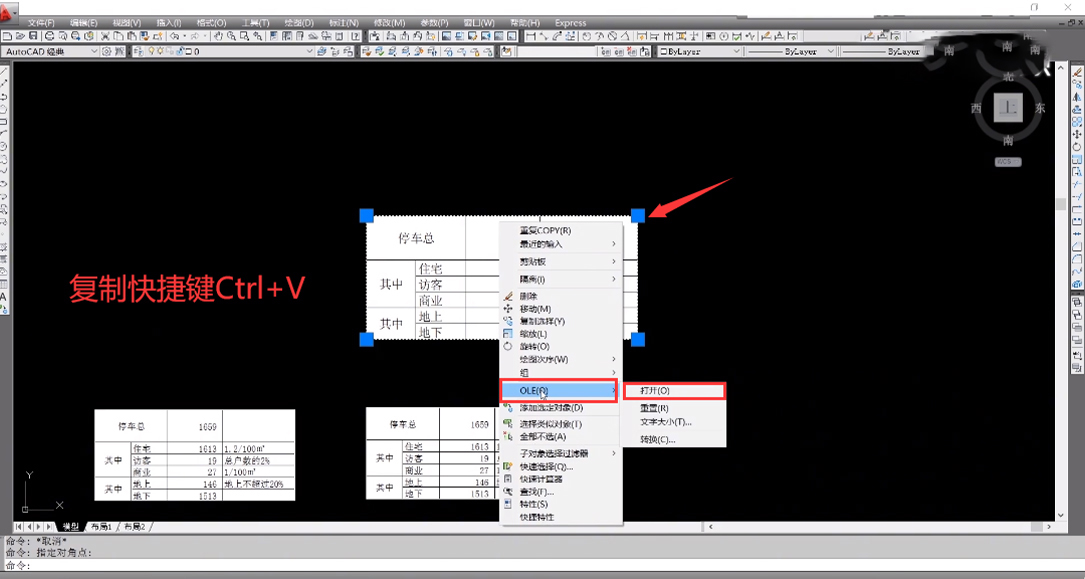
Task: Switch to the 模型 tab
Action: click(70, 527)
